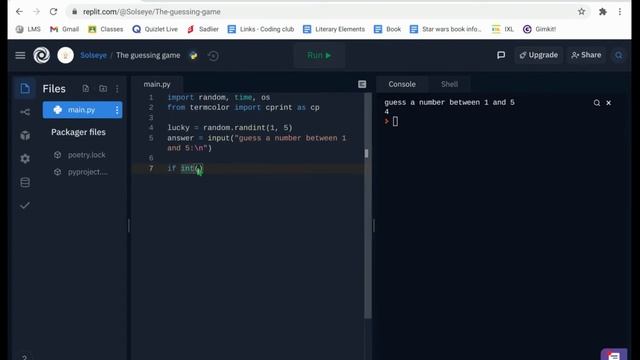The height and width of the screenshot is (360, 640).
Task: Open the Database sidebar icon
Action: (25, 182)
